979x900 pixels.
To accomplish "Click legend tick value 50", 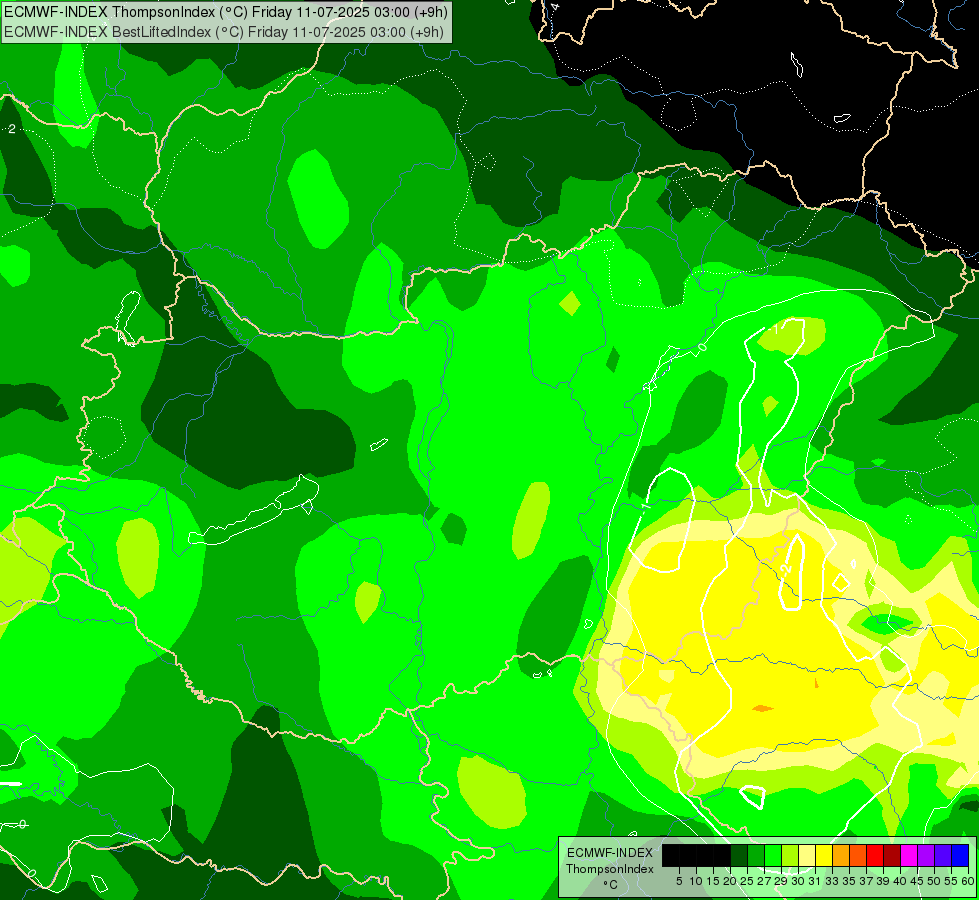I will 935,881.
